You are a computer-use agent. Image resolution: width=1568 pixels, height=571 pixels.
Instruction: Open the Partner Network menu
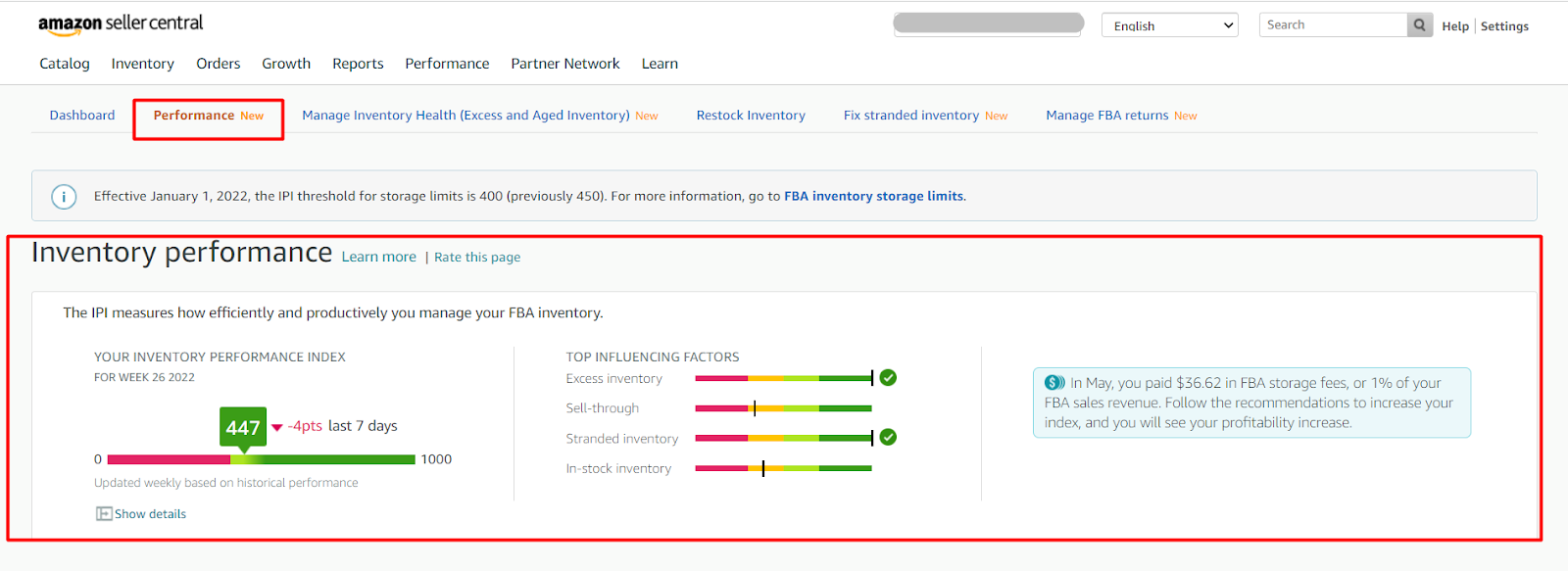coord(565,64)
